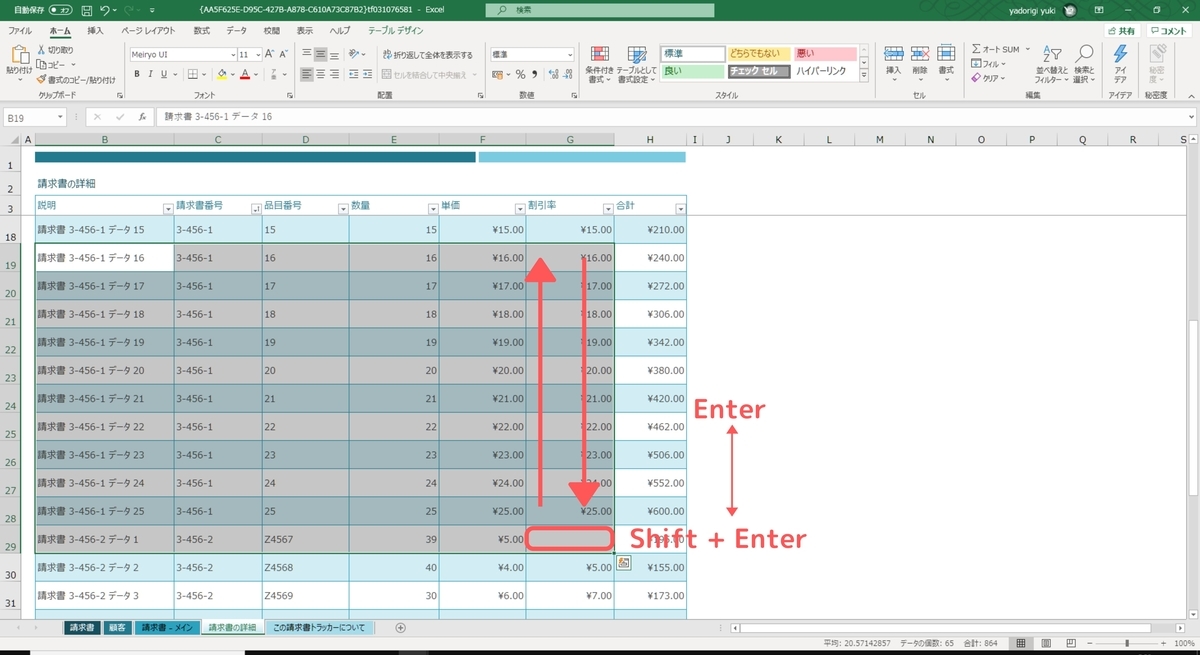Image resolution: width=1200 pixels, height=655 pixels.
Task: Toggle Bold formatting (B)
Action: 137,74
